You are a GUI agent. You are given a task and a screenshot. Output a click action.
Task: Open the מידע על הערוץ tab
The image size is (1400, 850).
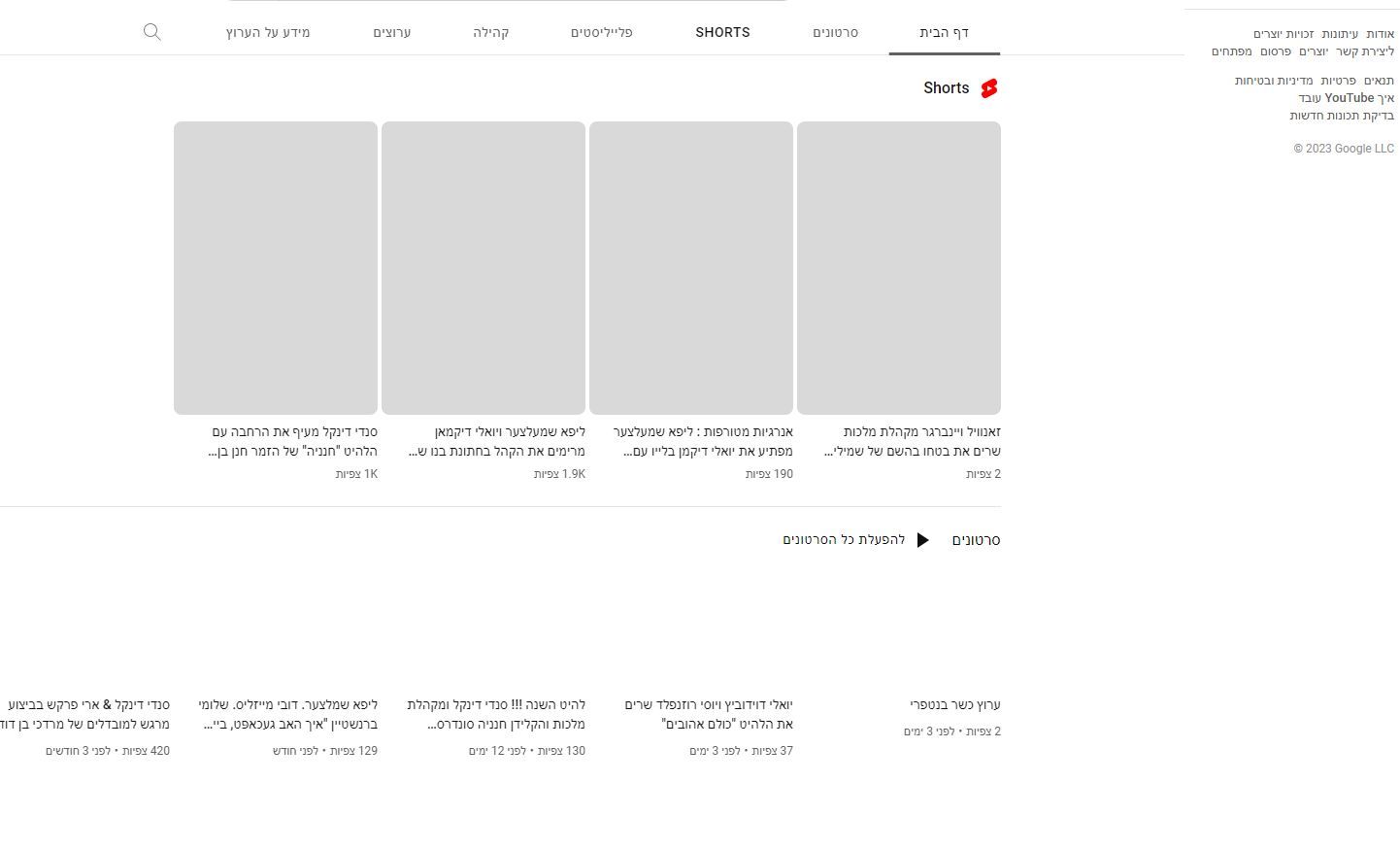click(268, 32)
